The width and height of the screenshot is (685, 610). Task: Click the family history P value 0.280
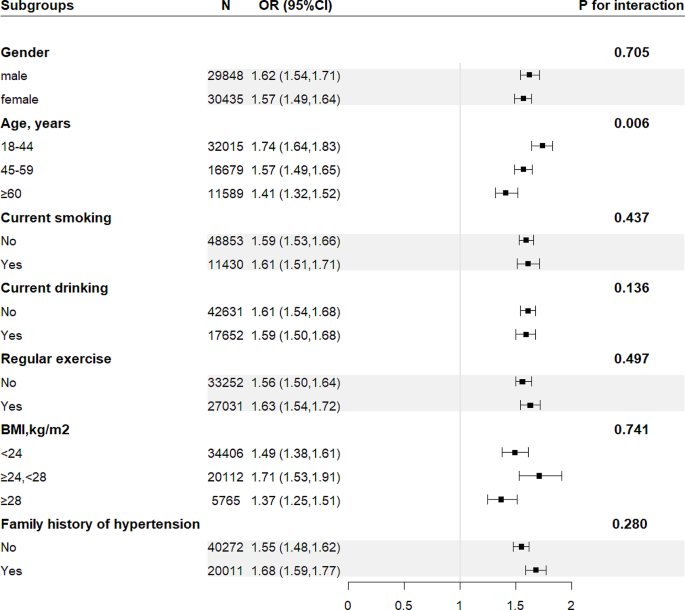[x=630, y=524]
